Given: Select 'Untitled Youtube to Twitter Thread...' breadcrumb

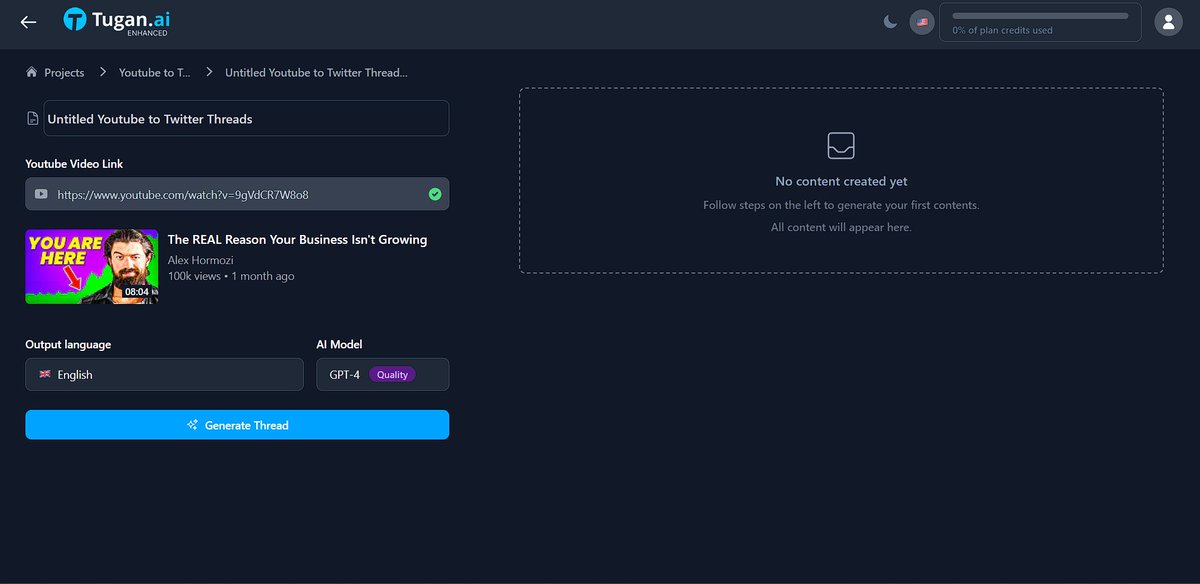Looking at the screenshot, I should click(316, 73).
